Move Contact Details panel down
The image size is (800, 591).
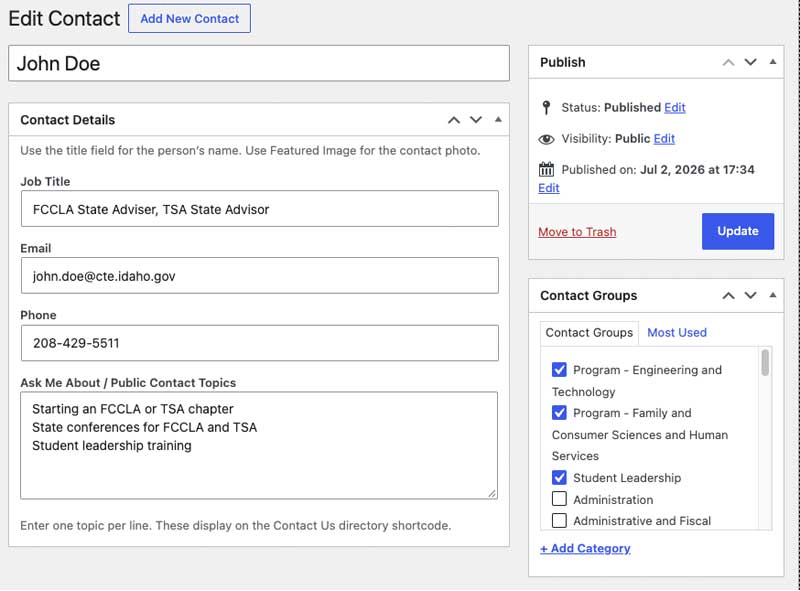click(x=476, y=120)
